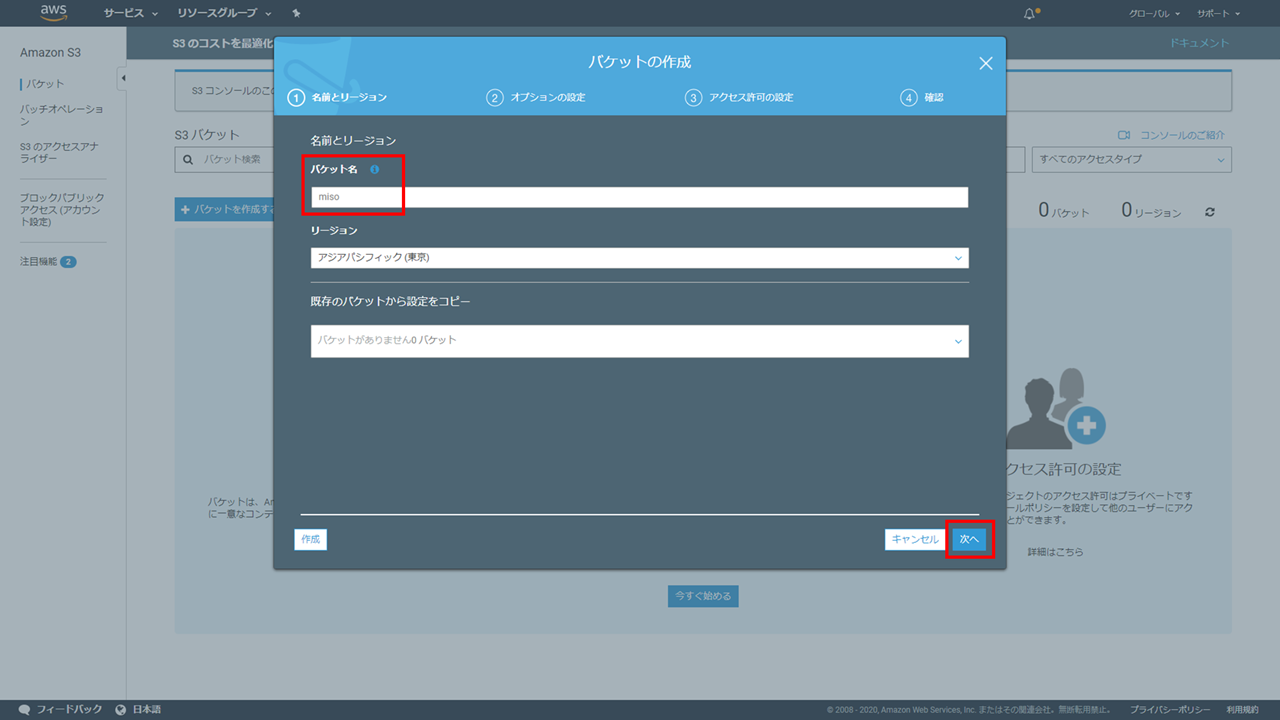Viewport: 1280px width, 720px height.
Task: Open the リージョン dropdown アジアパシフィック (東京)
Action: [x=639, y=258]
